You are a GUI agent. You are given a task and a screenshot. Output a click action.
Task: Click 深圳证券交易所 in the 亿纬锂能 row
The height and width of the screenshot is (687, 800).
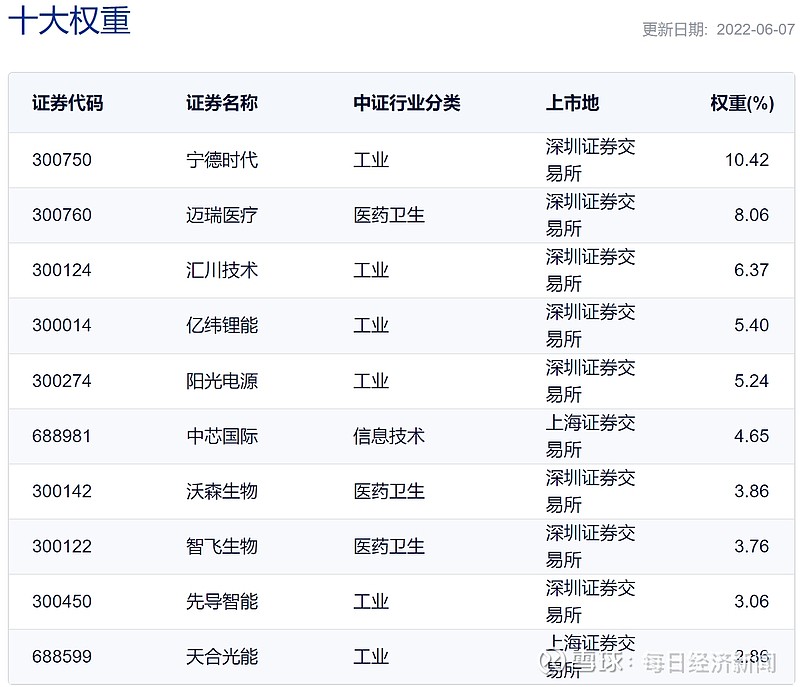590,325
